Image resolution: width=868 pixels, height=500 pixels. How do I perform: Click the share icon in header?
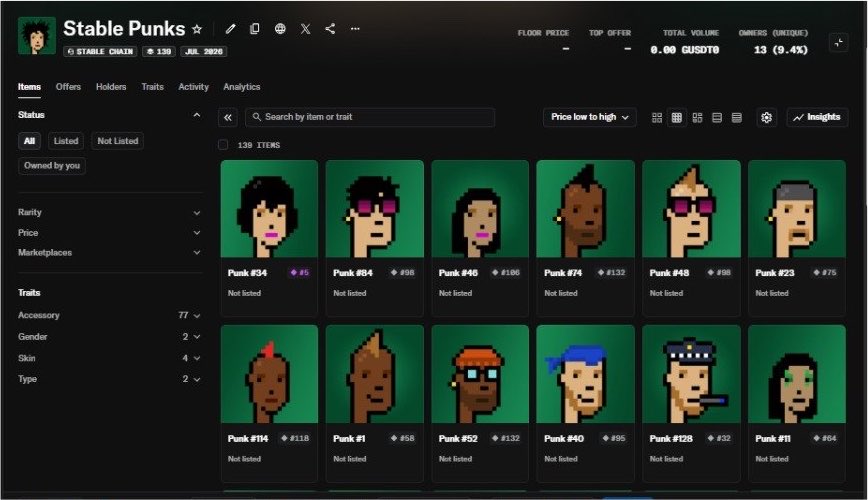pos(330,29)
